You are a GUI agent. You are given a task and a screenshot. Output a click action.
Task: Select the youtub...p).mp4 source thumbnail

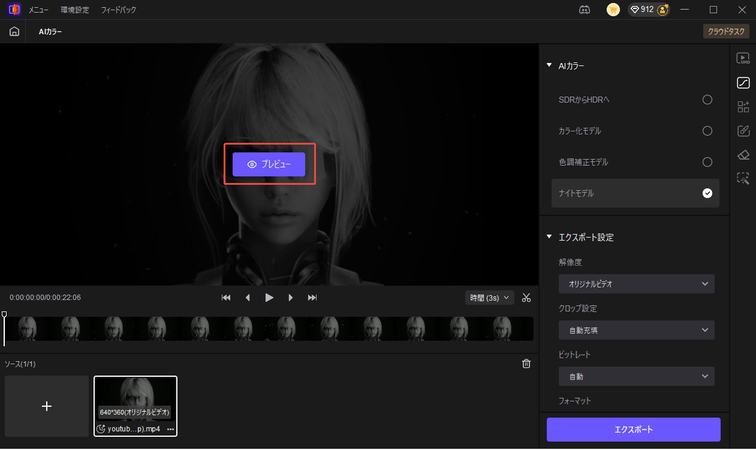coord(135,406)
